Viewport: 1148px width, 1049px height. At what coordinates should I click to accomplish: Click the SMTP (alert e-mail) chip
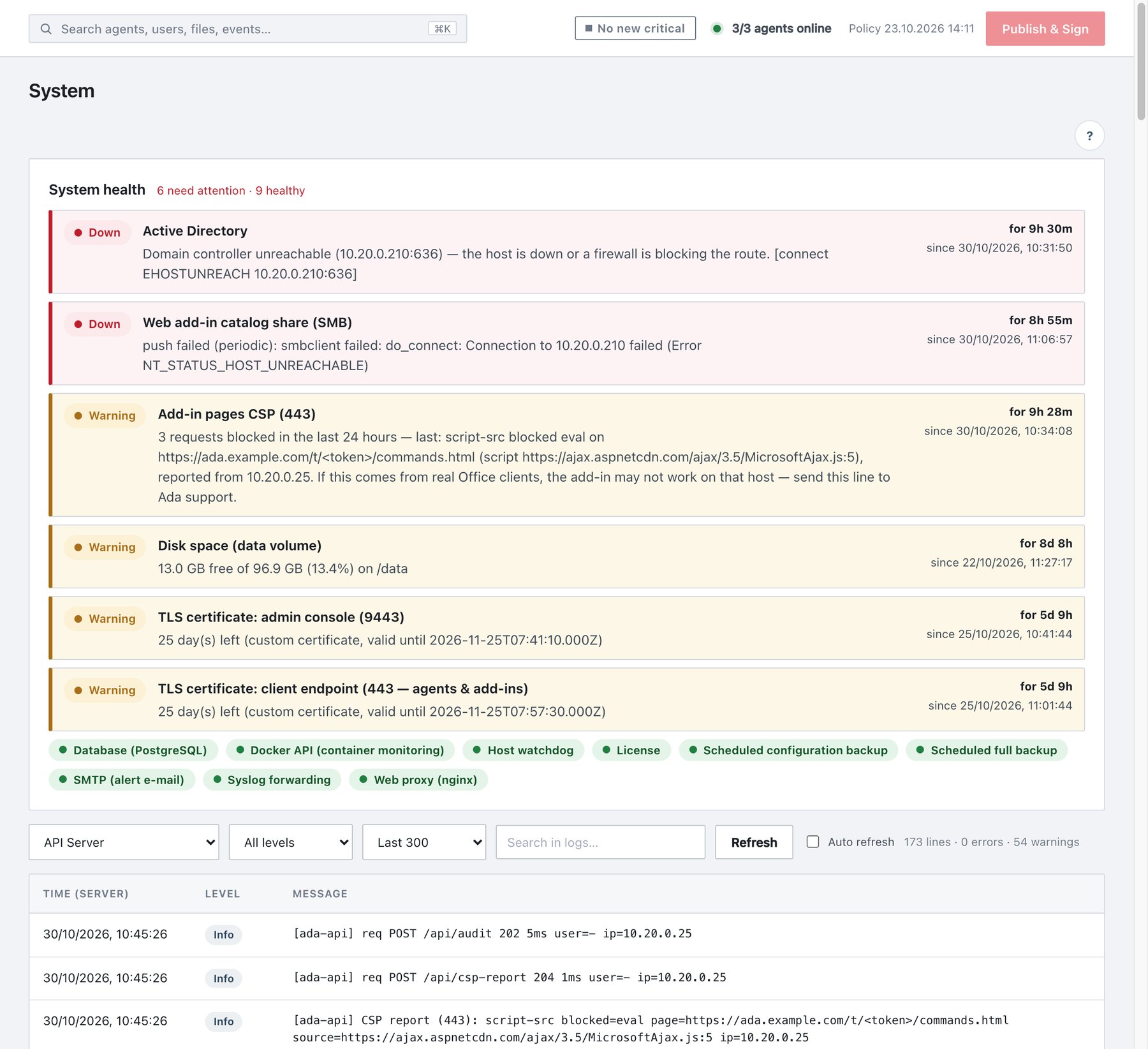(x=122, y=780)
